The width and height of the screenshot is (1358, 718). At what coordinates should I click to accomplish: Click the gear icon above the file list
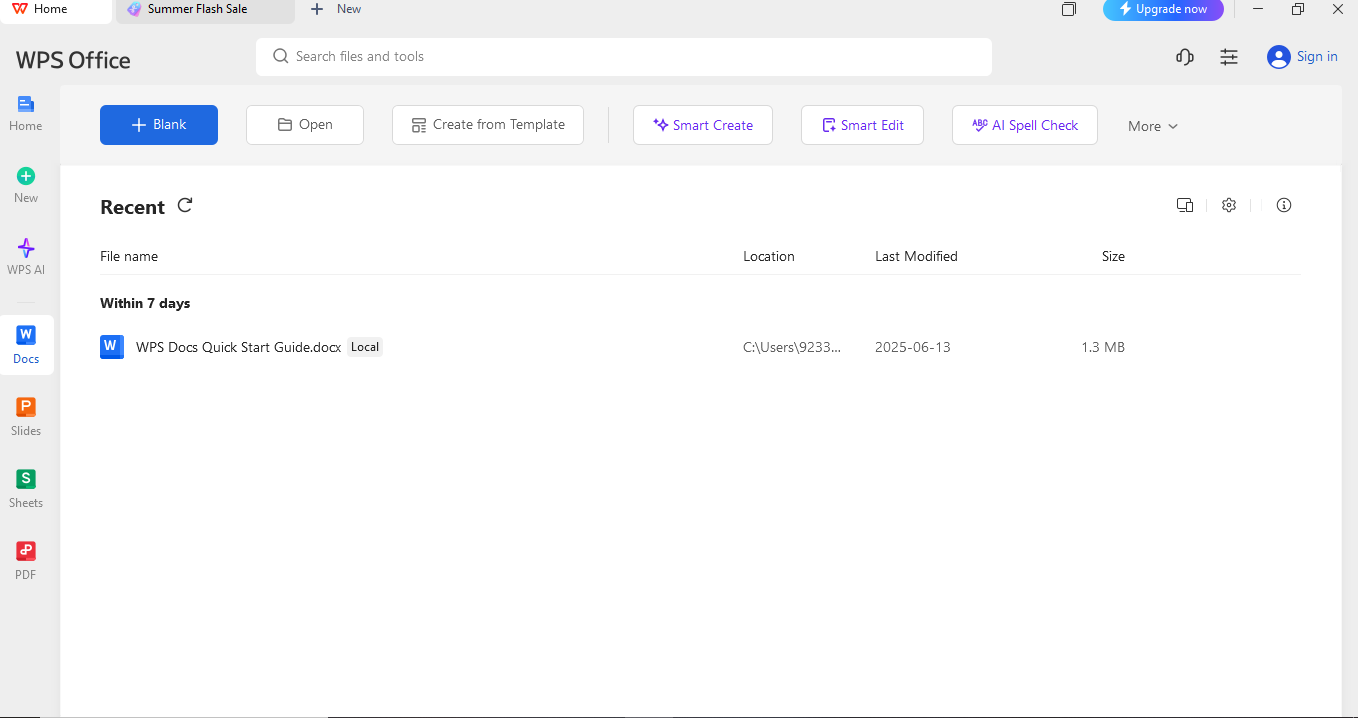1228,205
